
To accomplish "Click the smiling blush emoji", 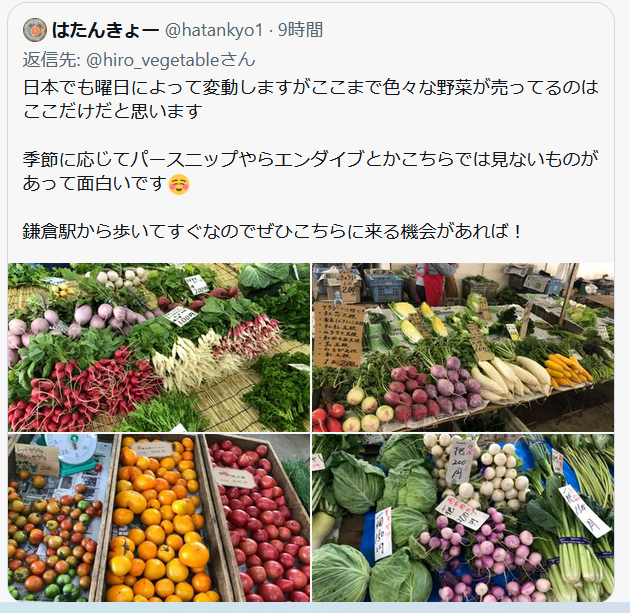I will pos(179,184).
